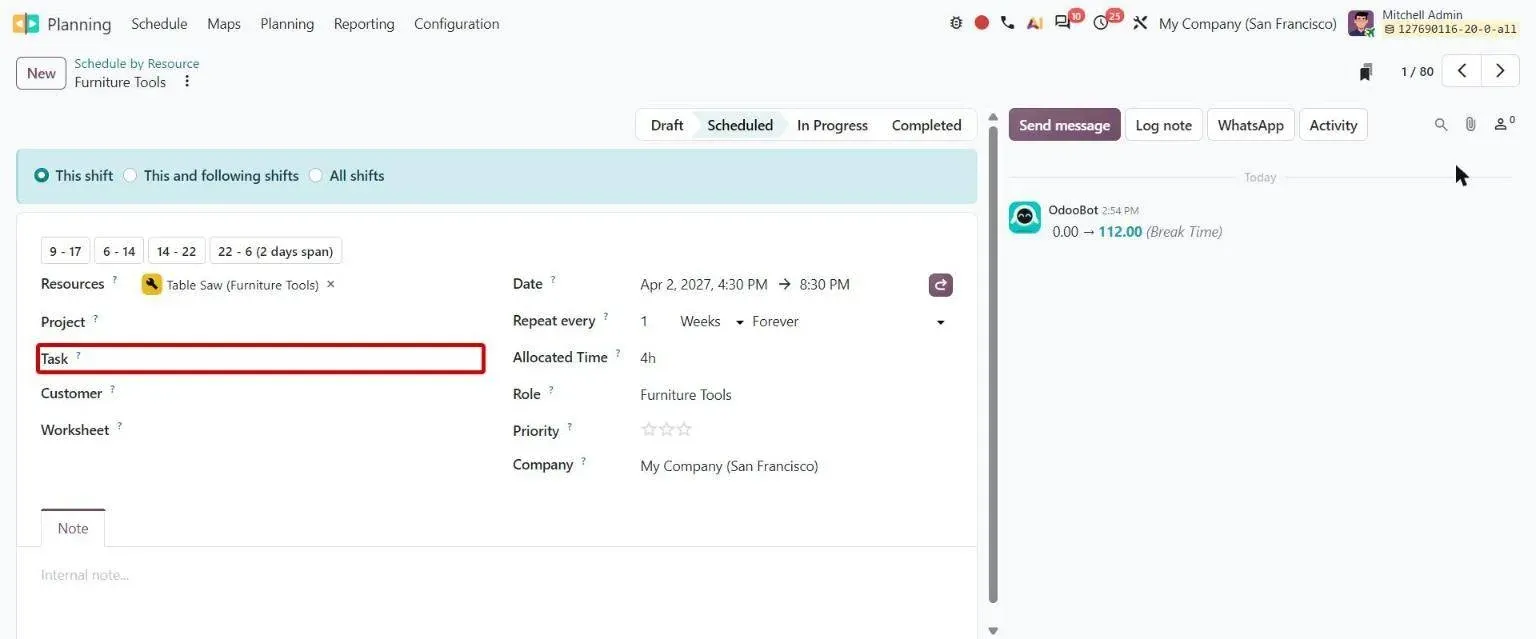Remove Table Saw resource tag
1536x639 pixels.
pos(331,284)
